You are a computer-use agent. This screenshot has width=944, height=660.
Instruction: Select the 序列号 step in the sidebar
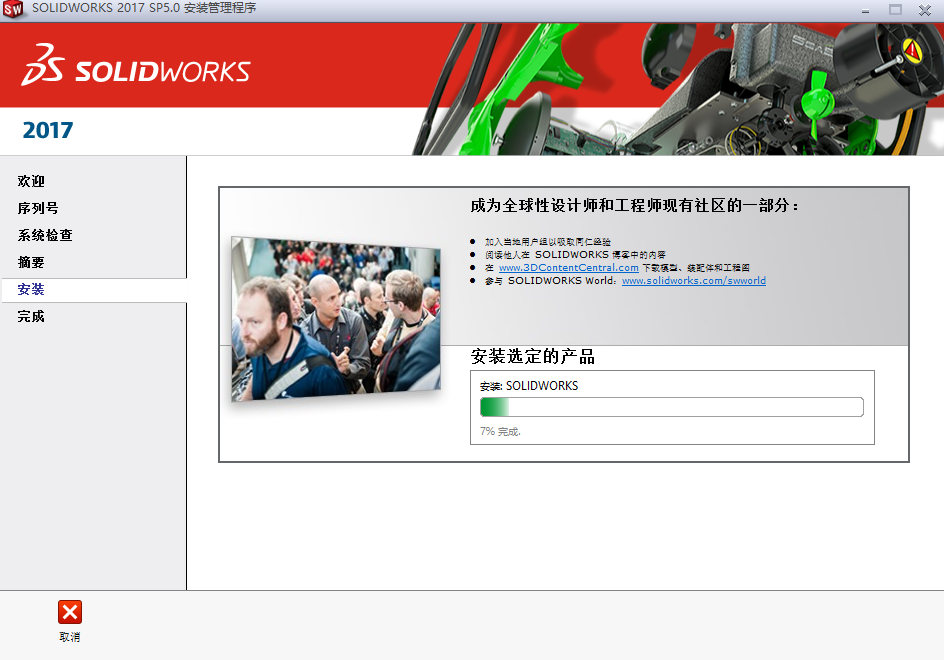coord(37,208)
